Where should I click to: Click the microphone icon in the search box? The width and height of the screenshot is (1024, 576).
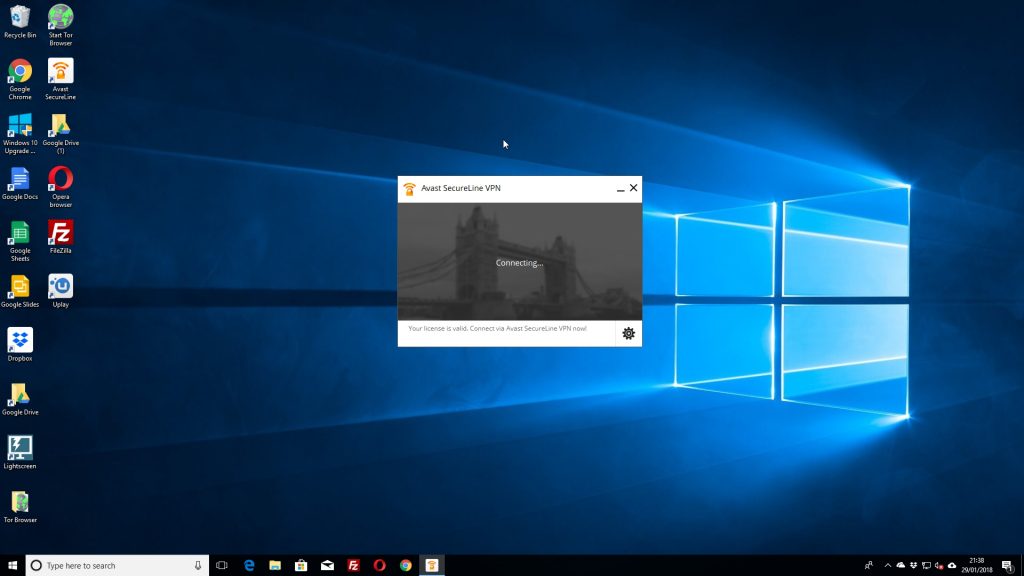(198, 566)
